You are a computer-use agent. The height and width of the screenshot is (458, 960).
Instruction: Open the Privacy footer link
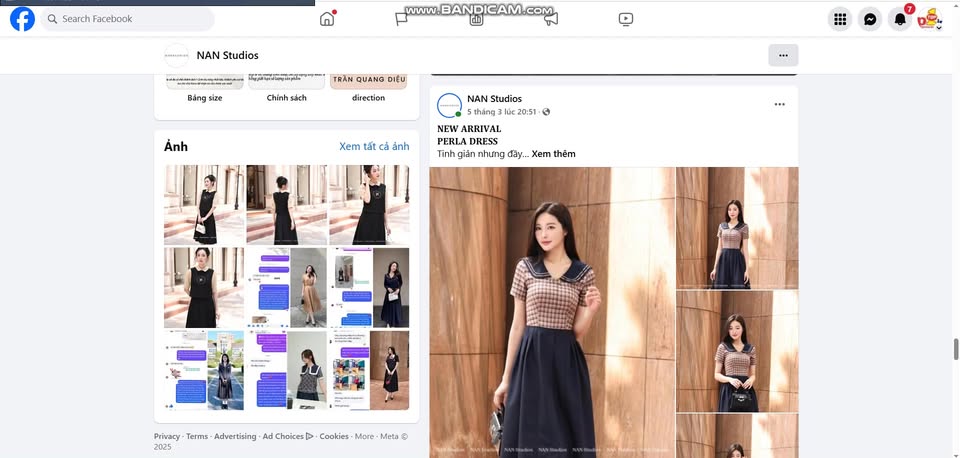click(x=167, y=436)
